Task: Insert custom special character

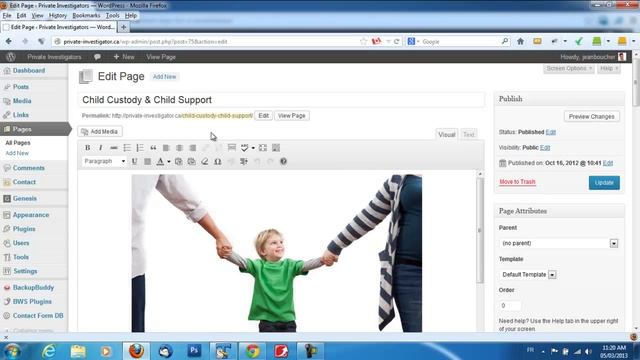Action: [218, 162]
